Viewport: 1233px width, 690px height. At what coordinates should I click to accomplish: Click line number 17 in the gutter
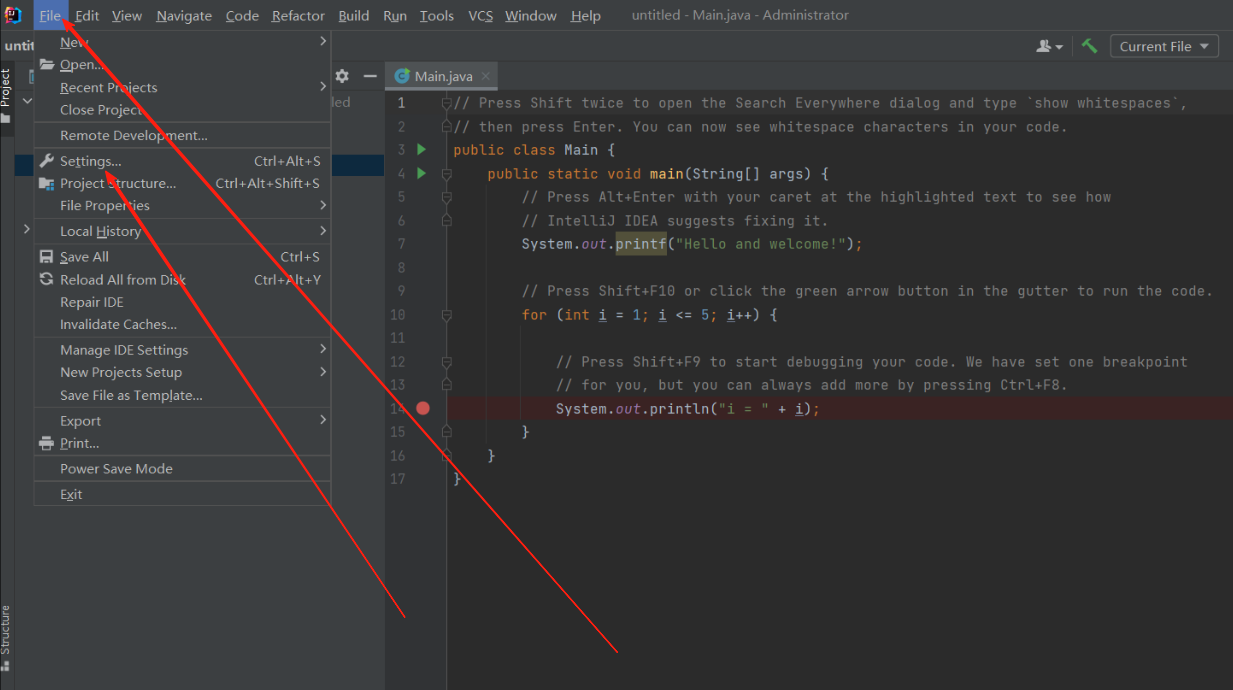click(x=398, y=479)
